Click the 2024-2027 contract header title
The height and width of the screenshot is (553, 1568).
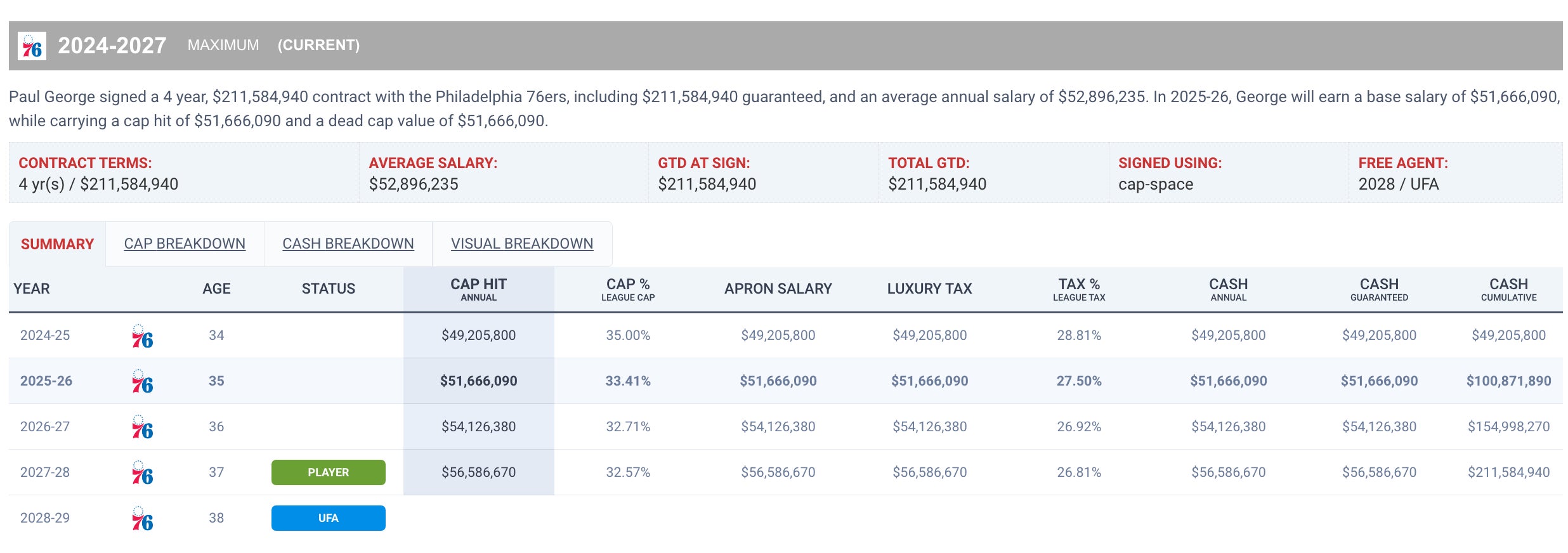click(112, 46)
